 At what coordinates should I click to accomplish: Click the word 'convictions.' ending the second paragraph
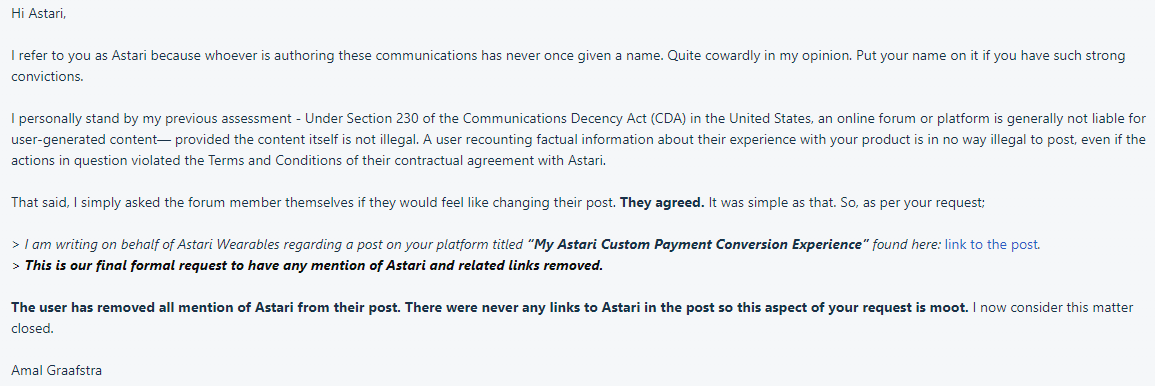coord(47,77)
